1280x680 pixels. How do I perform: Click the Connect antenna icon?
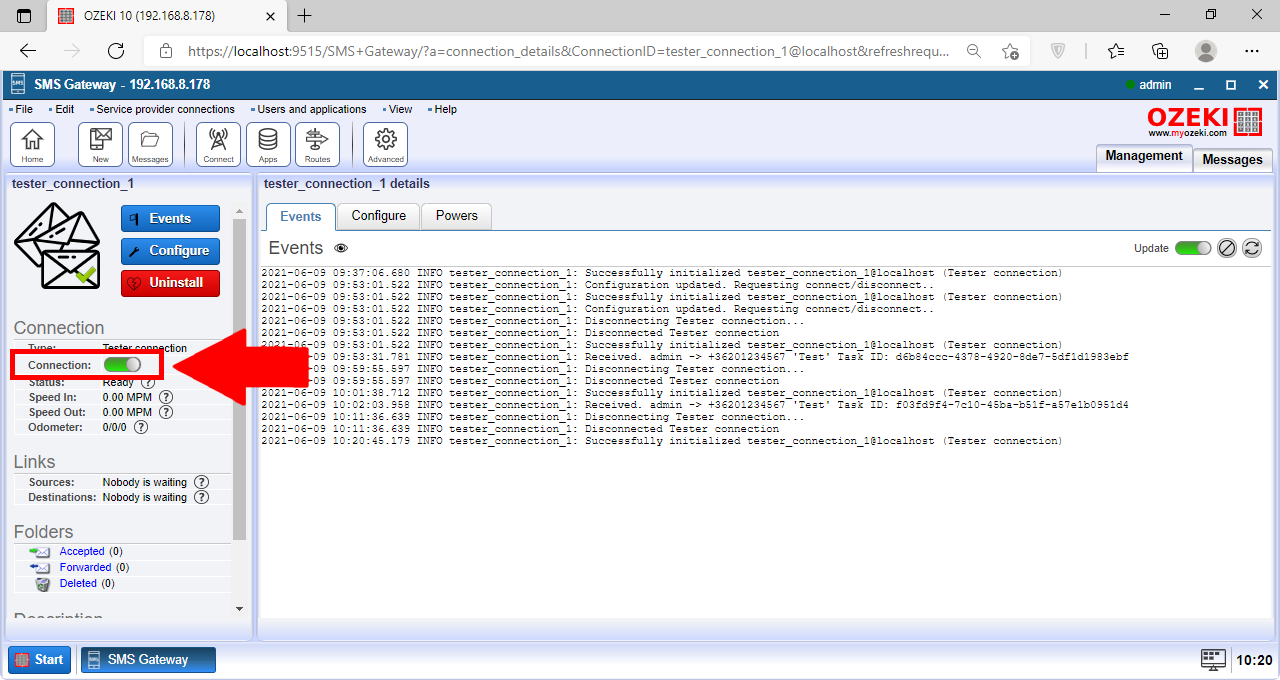pos(218,144)
